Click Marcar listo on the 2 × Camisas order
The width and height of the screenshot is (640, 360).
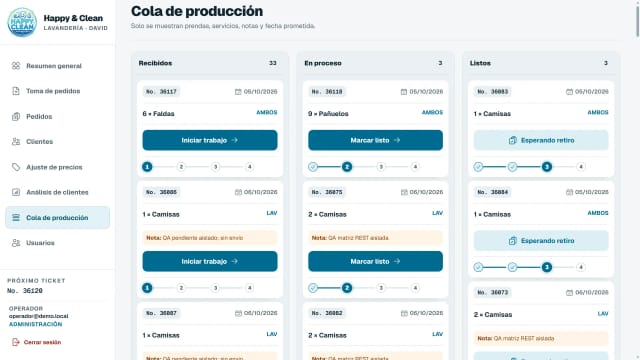click(x=376, y=261)
